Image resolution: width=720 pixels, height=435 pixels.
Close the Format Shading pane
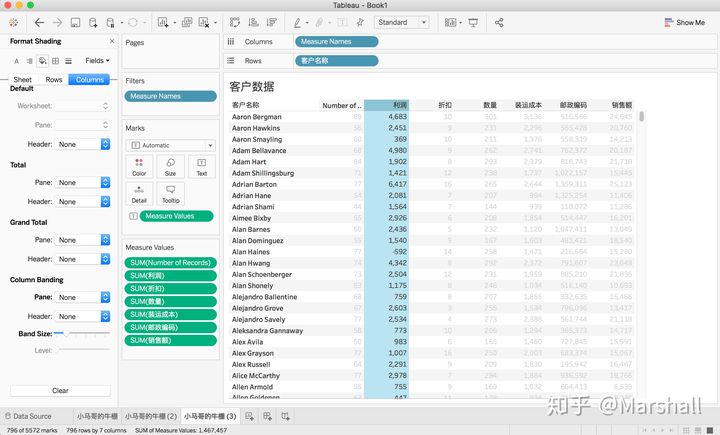tap(112, 41)
